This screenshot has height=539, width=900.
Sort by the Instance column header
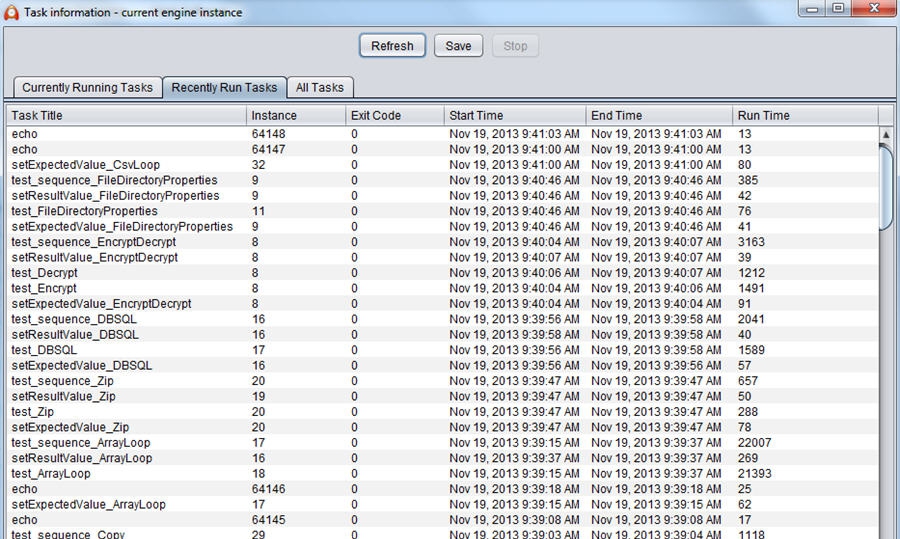[x=295, y=116]
